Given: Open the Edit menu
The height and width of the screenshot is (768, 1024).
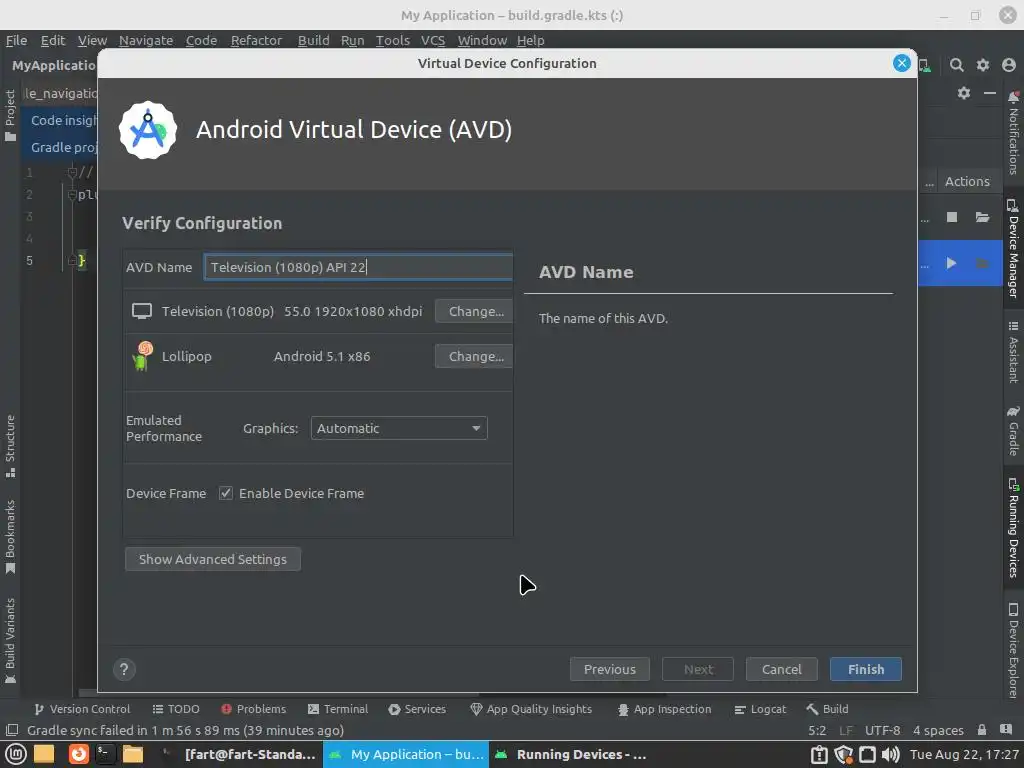Looking at the screenshot, I should pos(53,40).
